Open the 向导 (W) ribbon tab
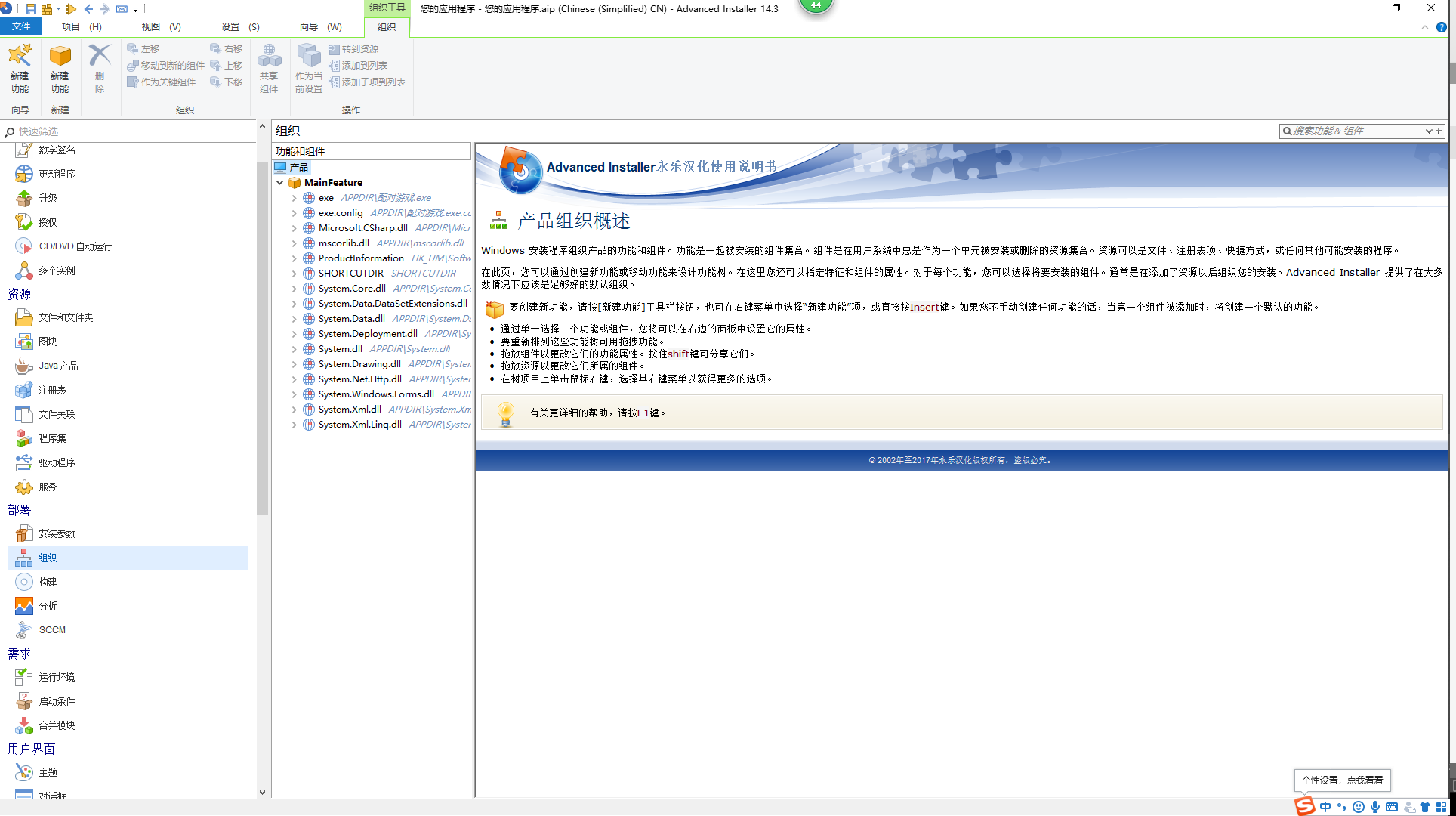Image resolution: width=1456 pixels, height=816 pixels. tap(320, 26)
